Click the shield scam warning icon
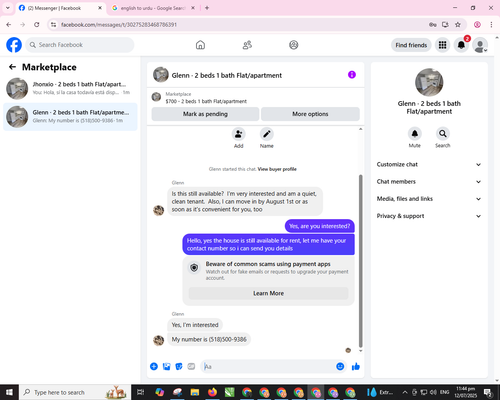This screenshot has height=400, width=500. (194, 267)
